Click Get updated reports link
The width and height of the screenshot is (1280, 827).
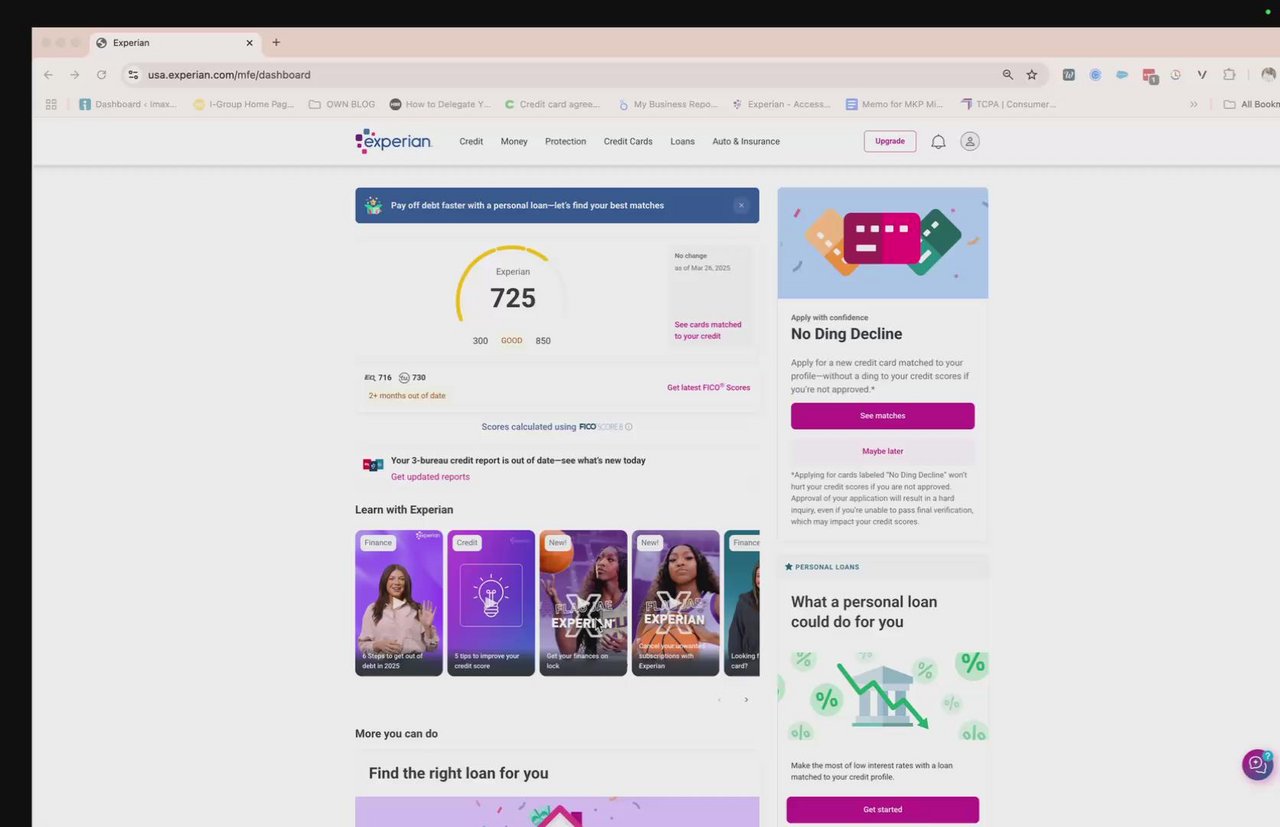point(430,477)
